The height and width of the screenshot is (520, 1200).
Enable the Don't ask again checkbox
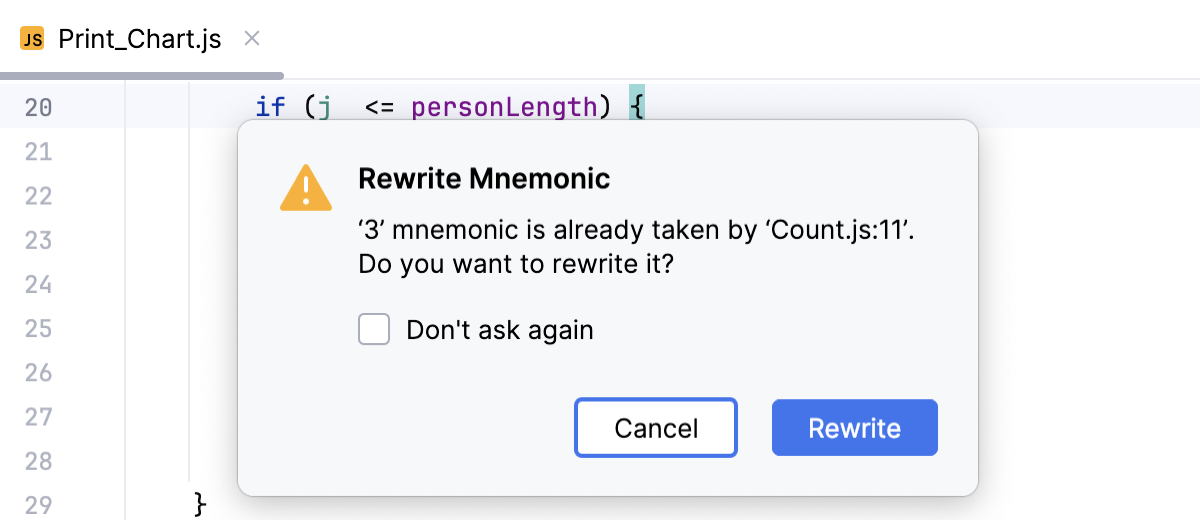tap(374, 329)
